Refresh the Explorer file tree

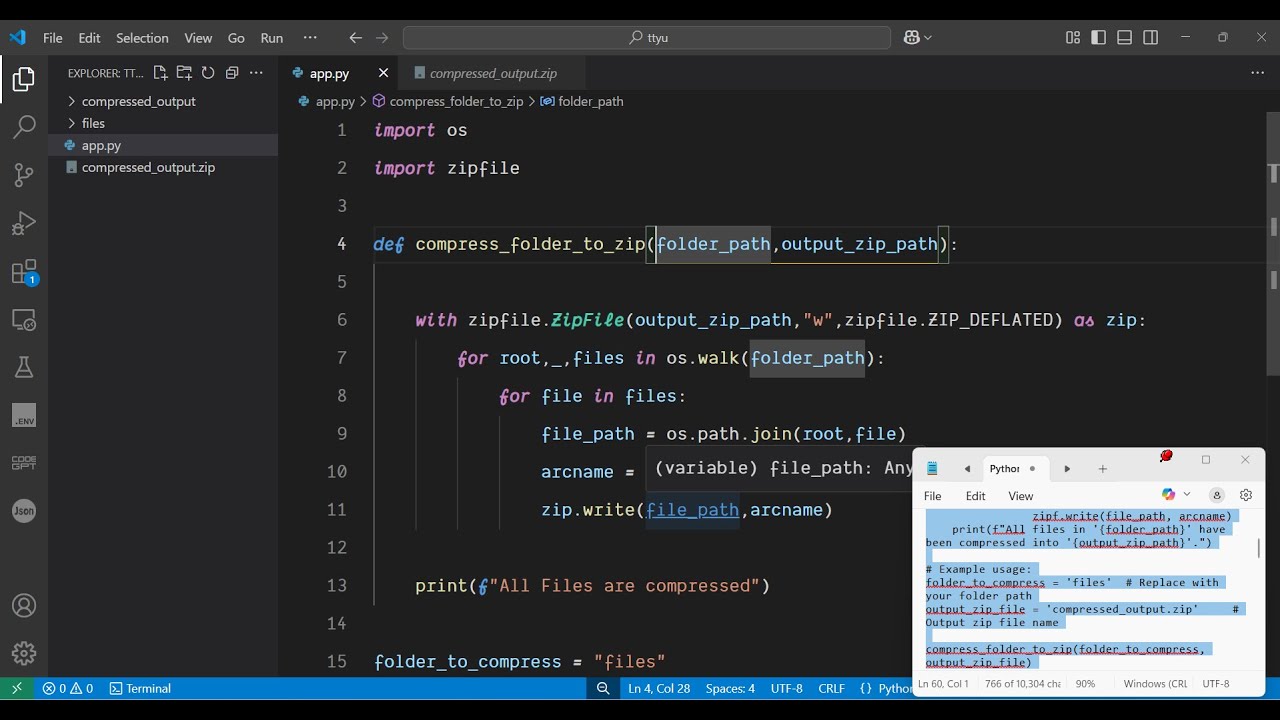(x=208, y=73)
